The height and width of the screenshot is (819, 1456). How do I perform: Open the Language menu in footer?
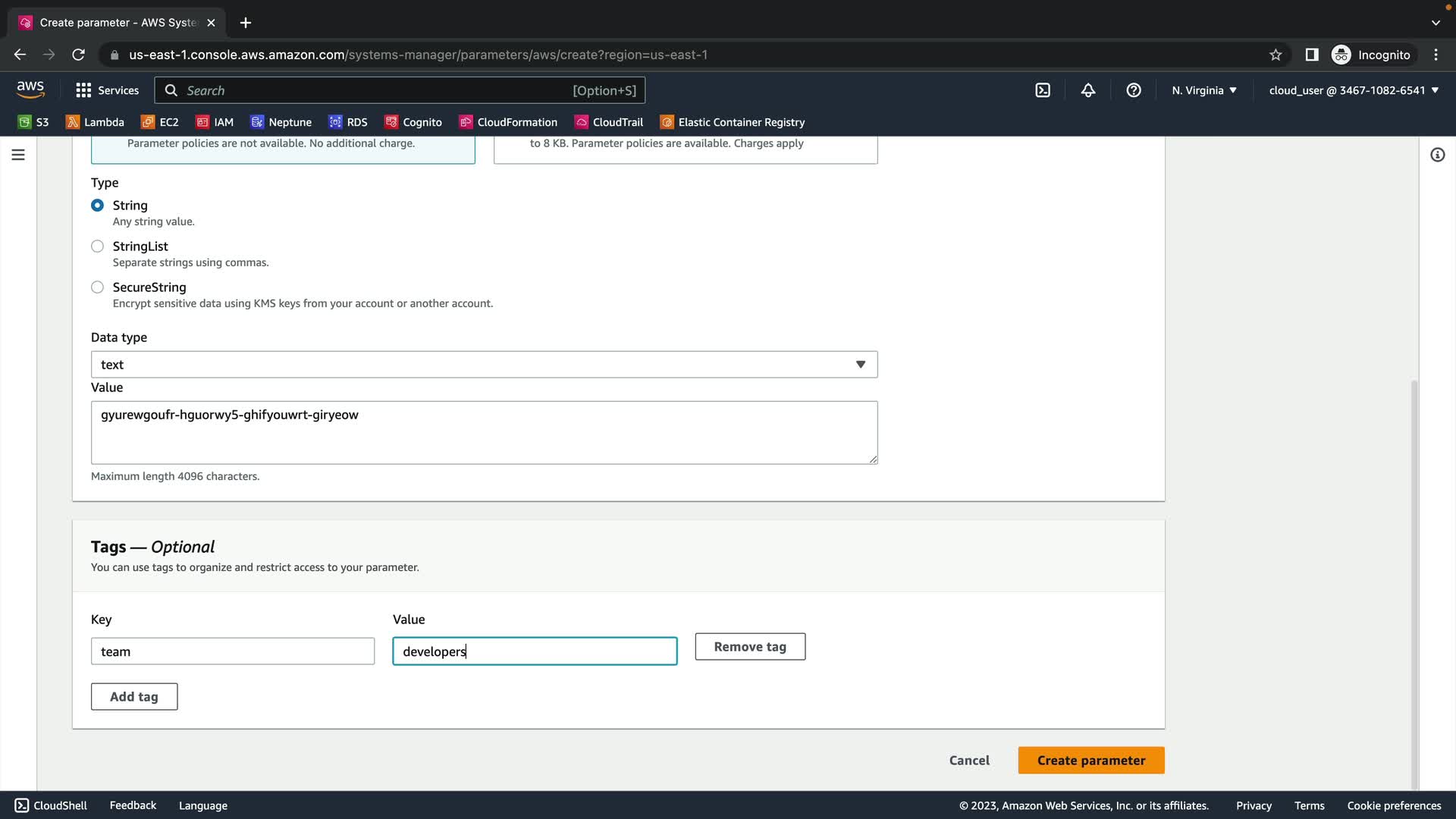202,805
